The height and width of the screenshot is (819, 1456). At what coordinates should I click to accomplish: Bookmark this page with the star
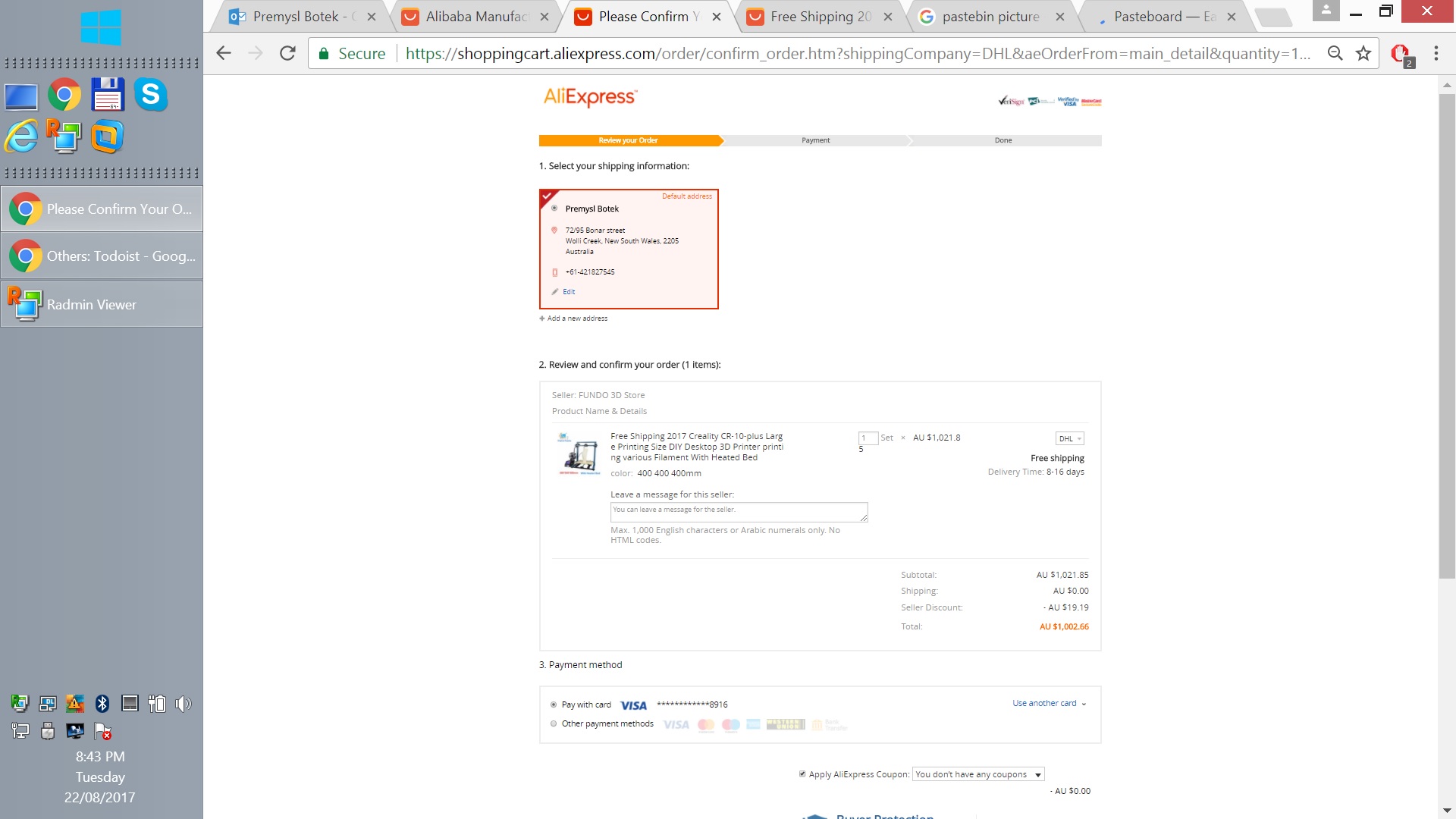point(1363,53)
